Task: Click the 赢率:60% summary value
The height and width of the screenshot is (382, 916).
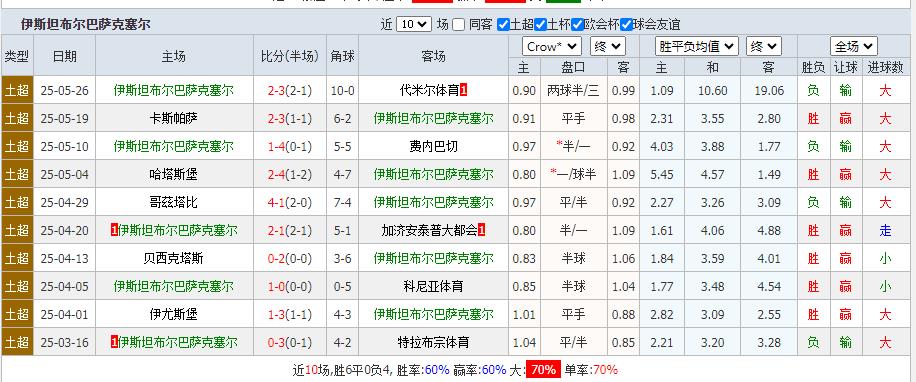Action: point(480,370)
